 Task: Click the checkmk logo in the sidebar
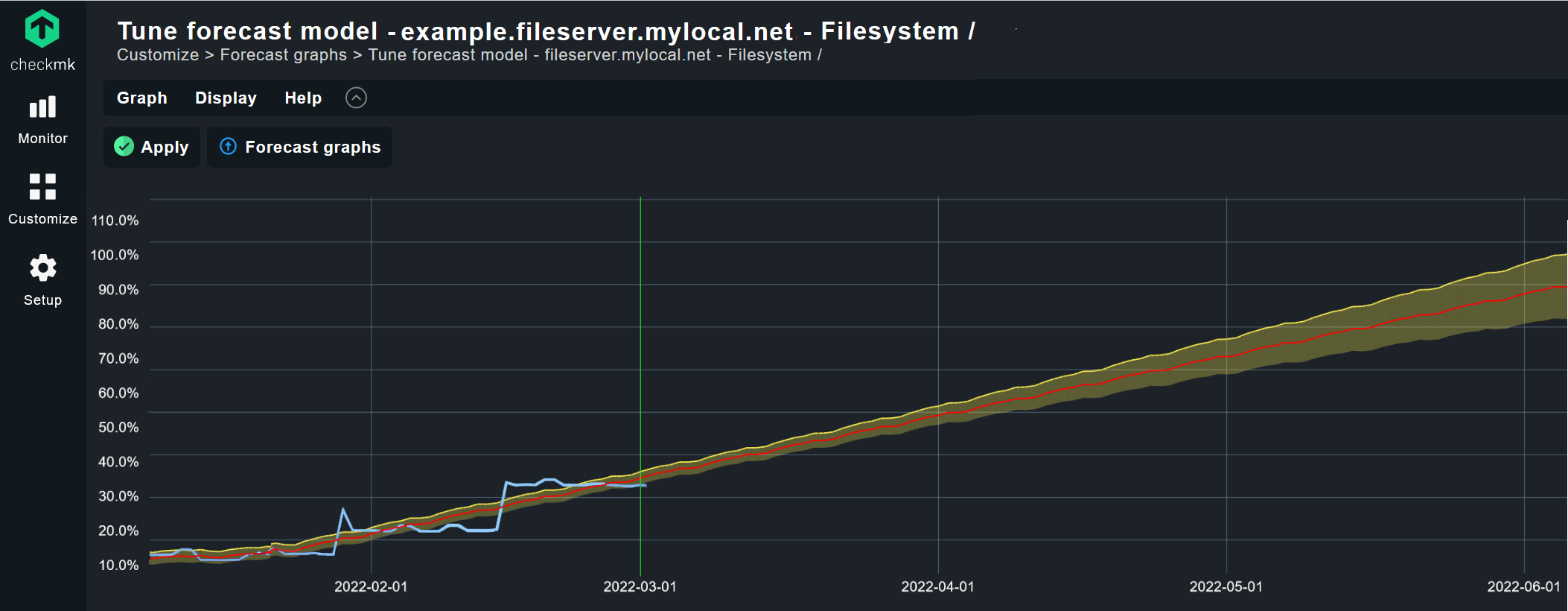(x=42, y=31)
